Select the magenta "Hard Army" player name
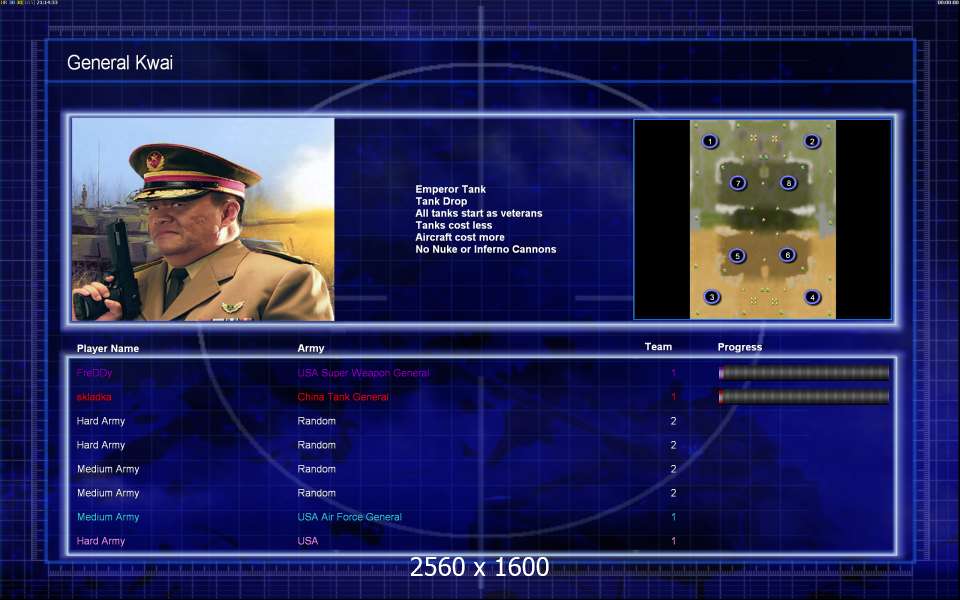The image size is (960, 600). coord(100,541)
